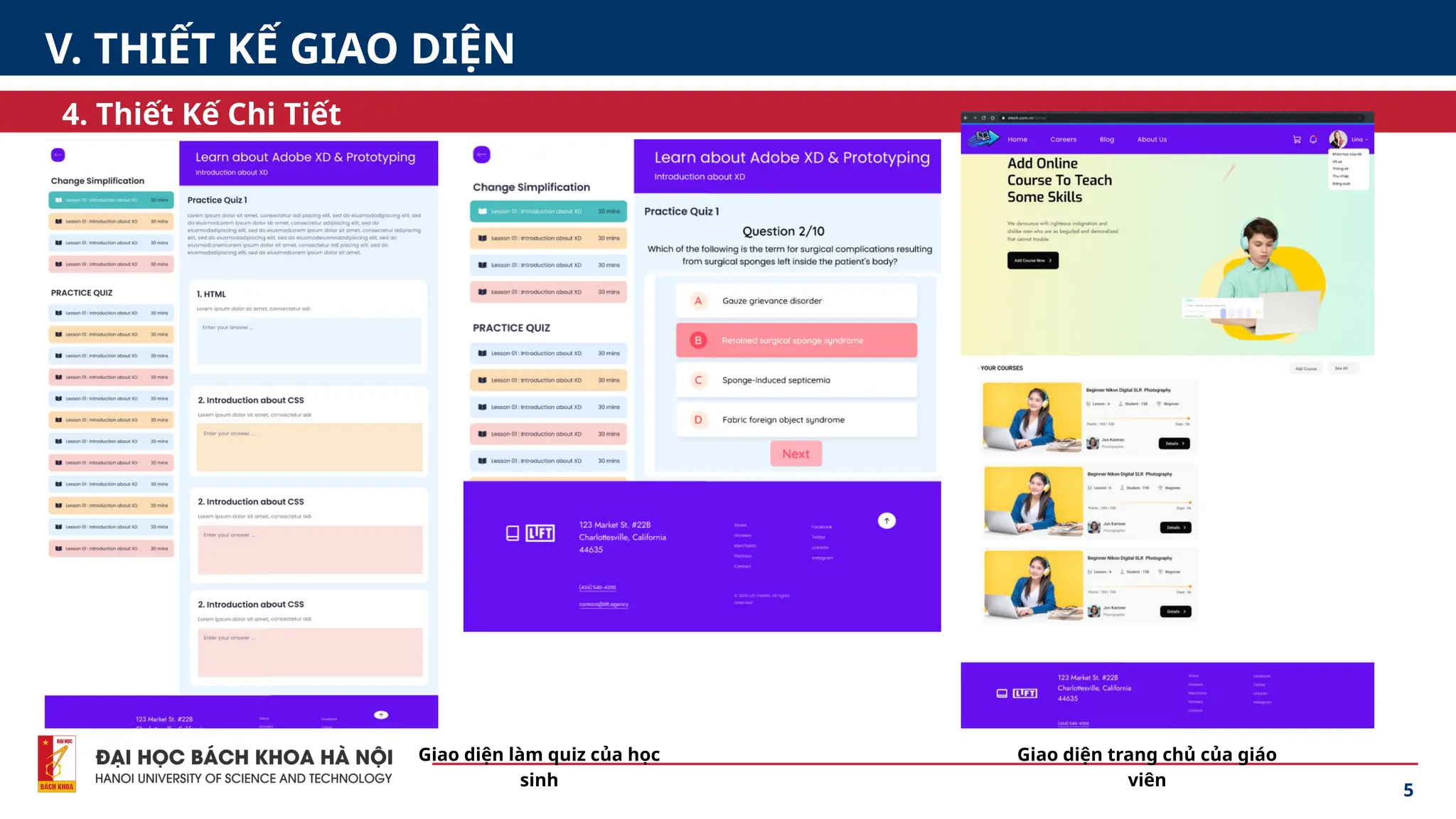The height and width of the screenshot is (819, 1456).
Task: Click the slide page number 5
Action: [x=1408, y=790]
